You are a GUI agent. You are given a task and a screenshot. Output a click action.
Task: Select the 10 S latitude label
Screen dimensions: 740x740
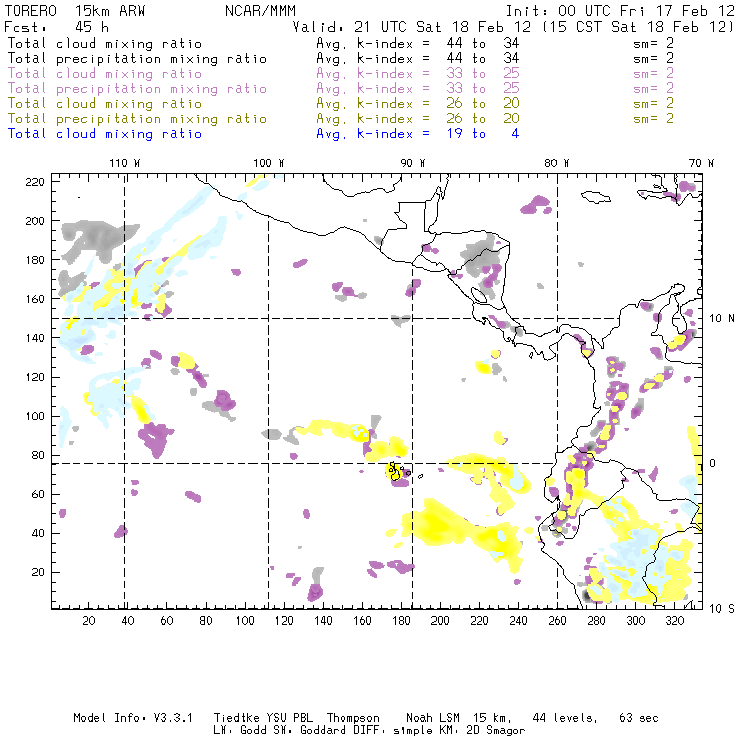click(x=721, y=608)
